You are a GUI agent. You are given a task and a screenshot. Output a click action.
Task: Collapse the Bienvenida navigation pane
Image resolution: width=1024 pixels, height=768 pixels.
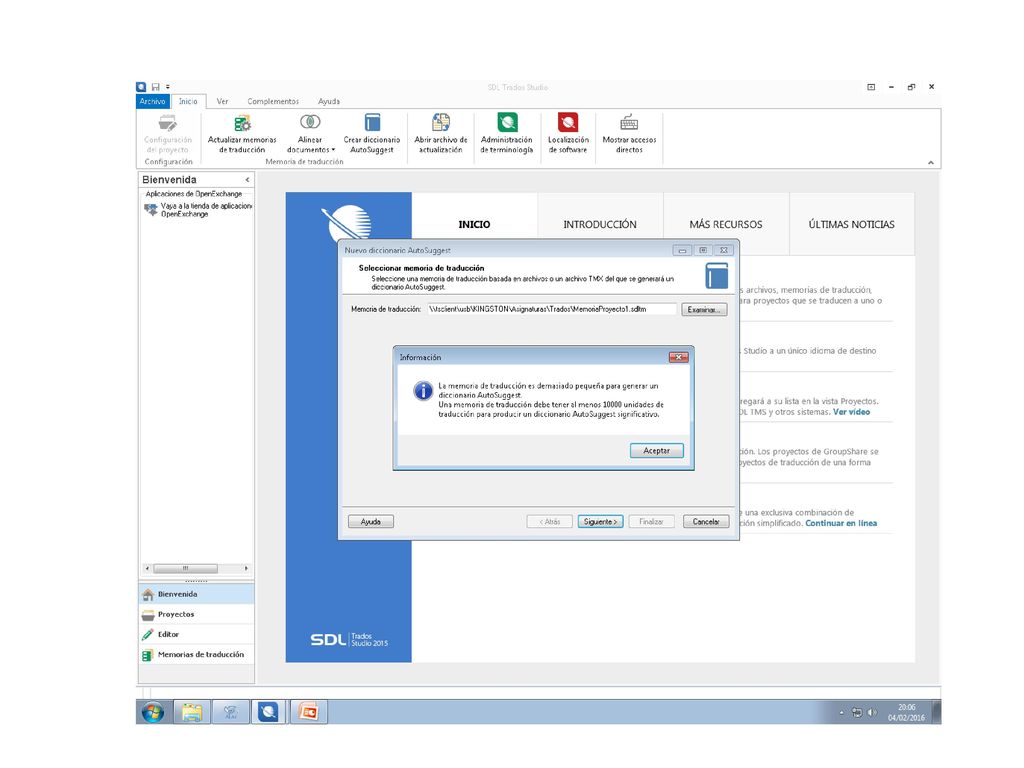click(x=247, y=180)
